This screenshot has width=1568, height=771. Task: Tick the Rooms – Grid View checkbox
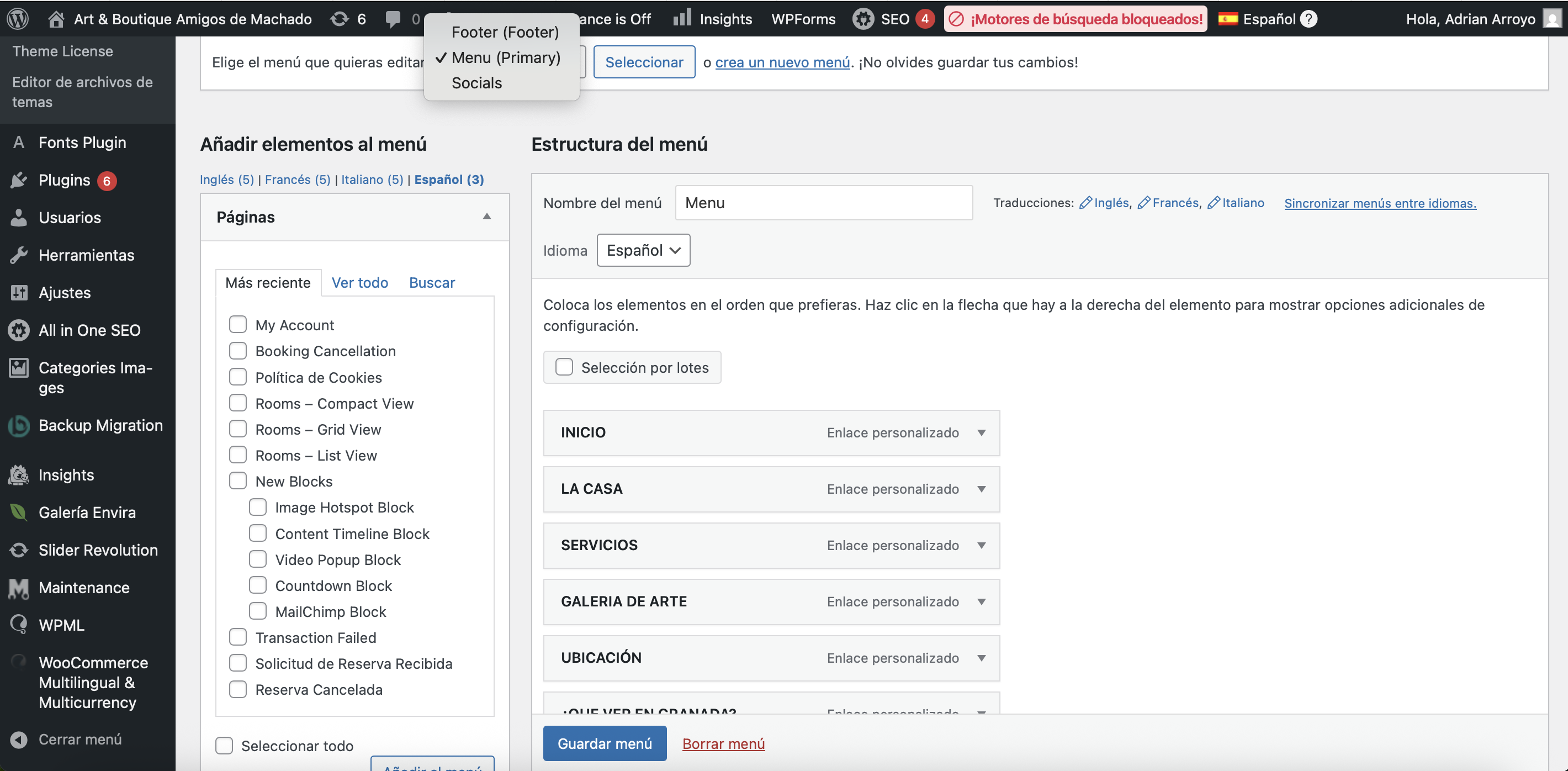[238, 429]
